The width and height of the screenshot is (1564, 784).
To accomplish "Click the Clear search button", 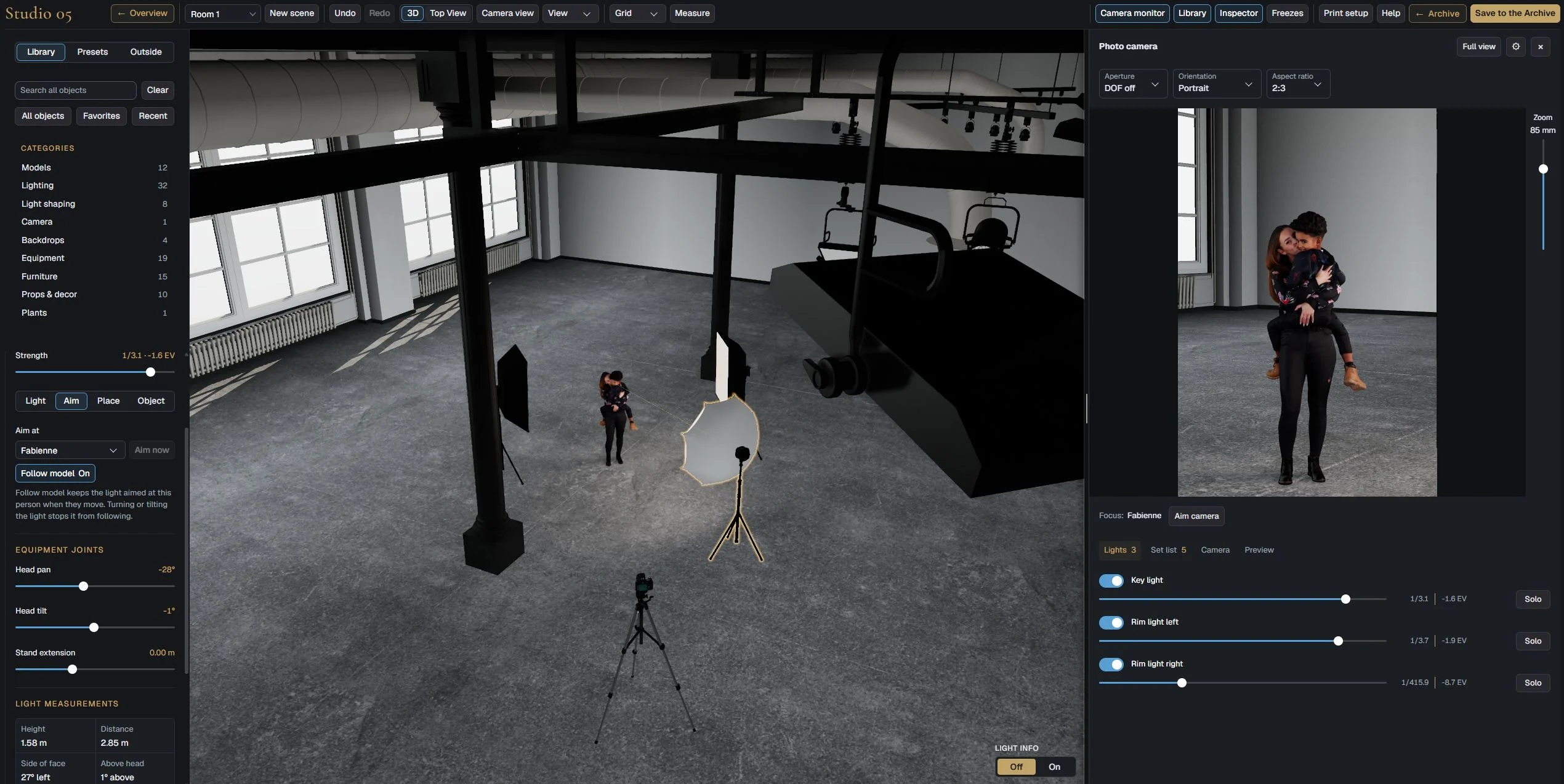I will pyautogui.click(x=158, y=90).
